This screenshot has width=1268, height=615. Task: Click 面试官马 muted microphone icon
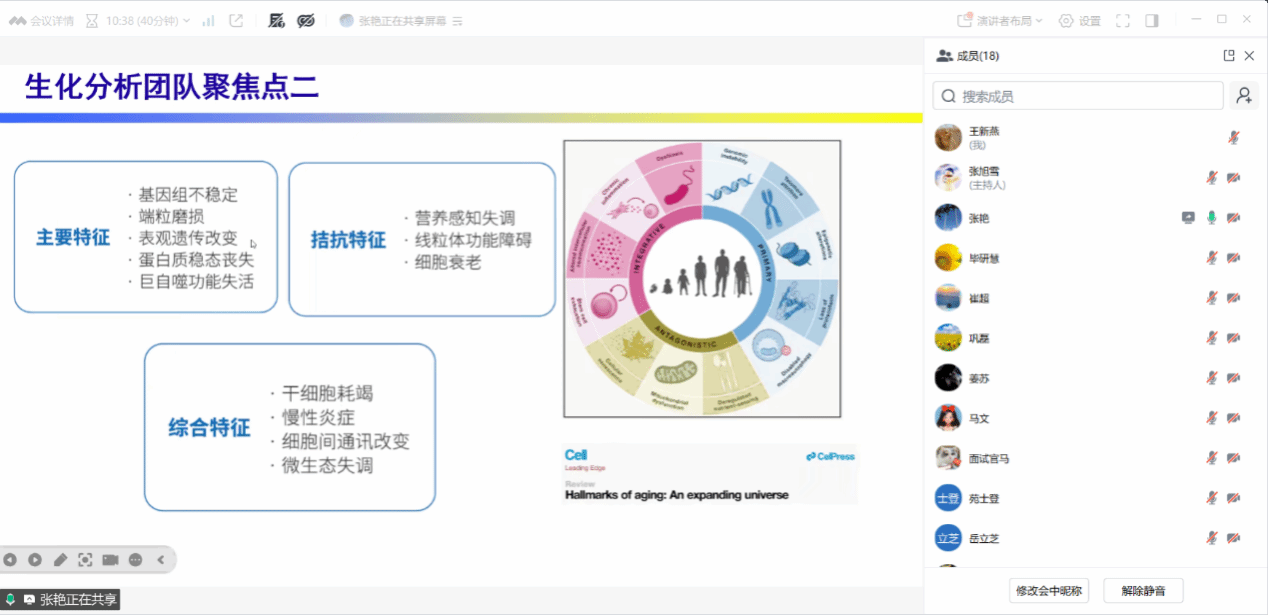(1212, 458)
